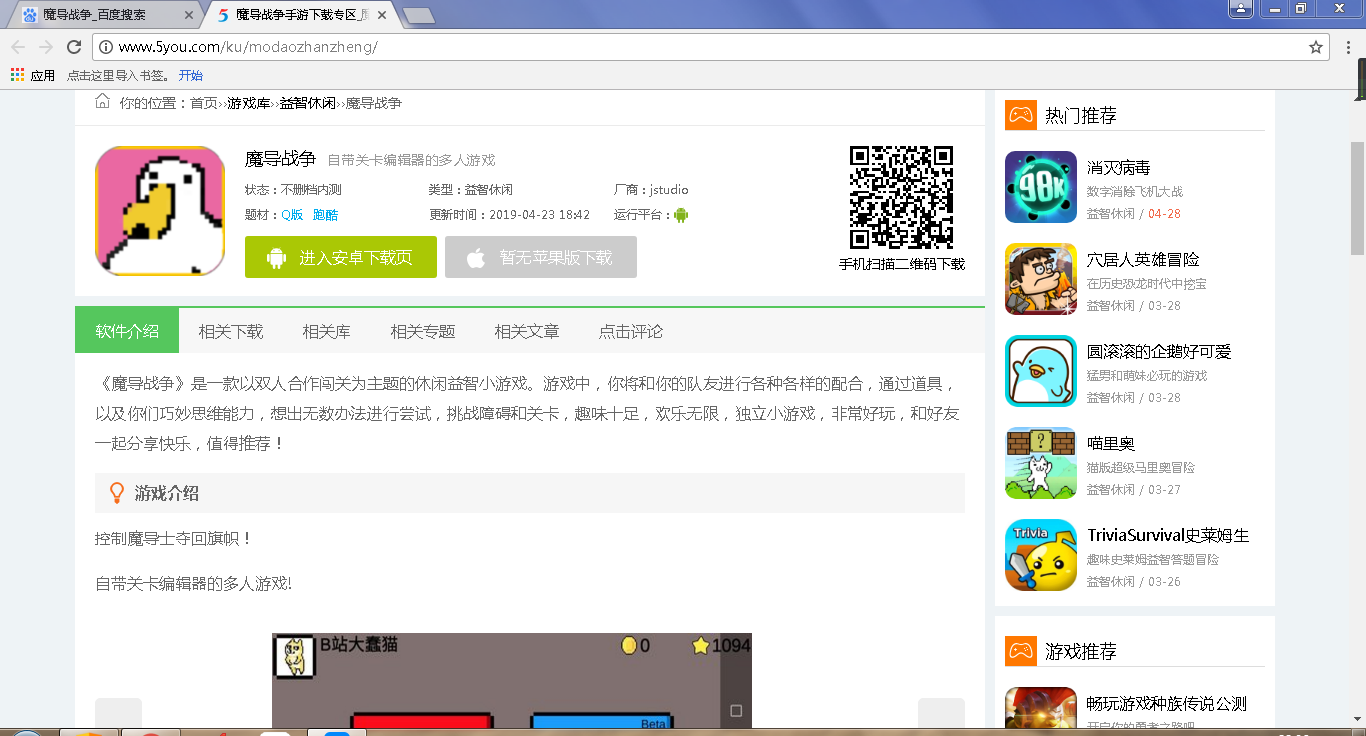1366x736 pixels.
Task: Click the 魔导战争 duck game icon
Action: [160, 211]
